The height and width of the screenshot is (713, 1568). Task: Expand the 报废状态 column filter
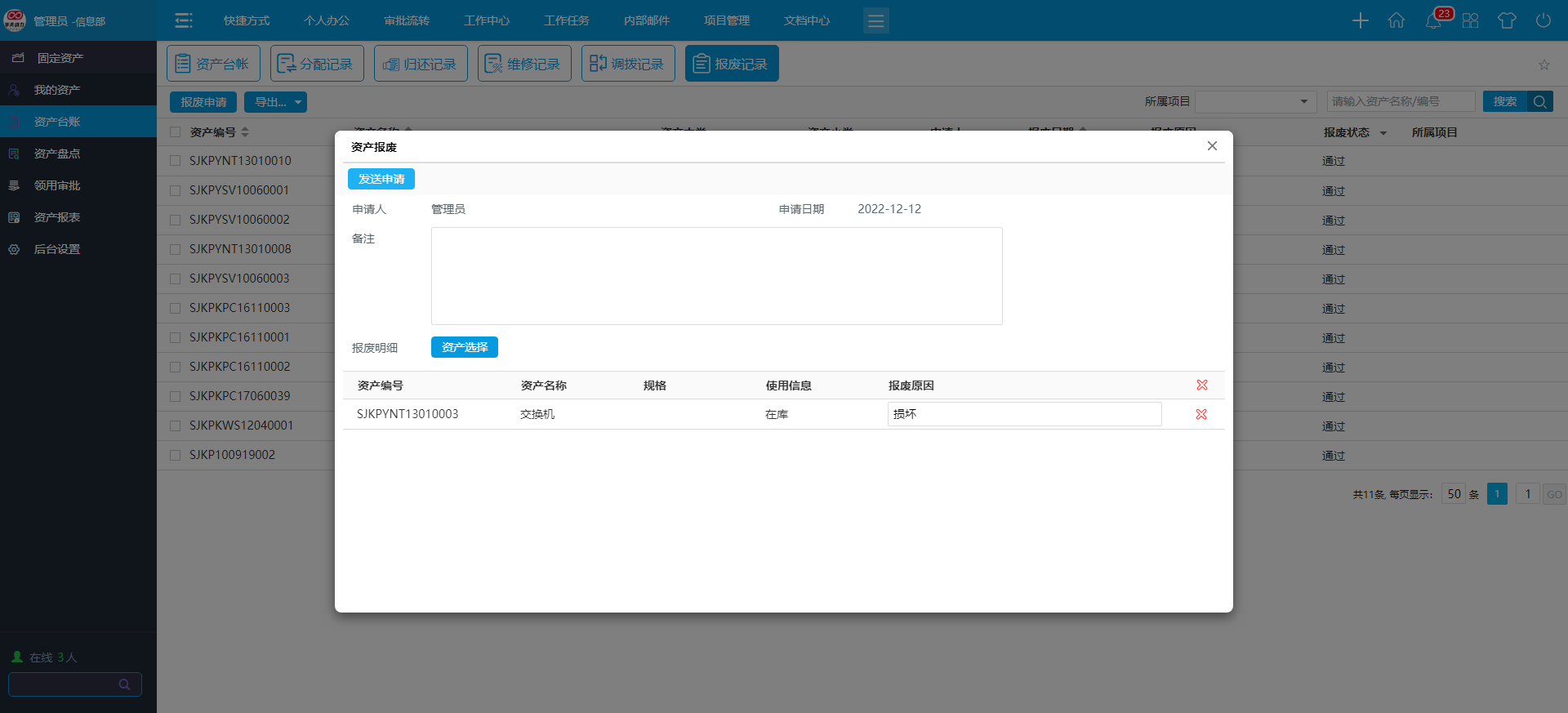1383,133
